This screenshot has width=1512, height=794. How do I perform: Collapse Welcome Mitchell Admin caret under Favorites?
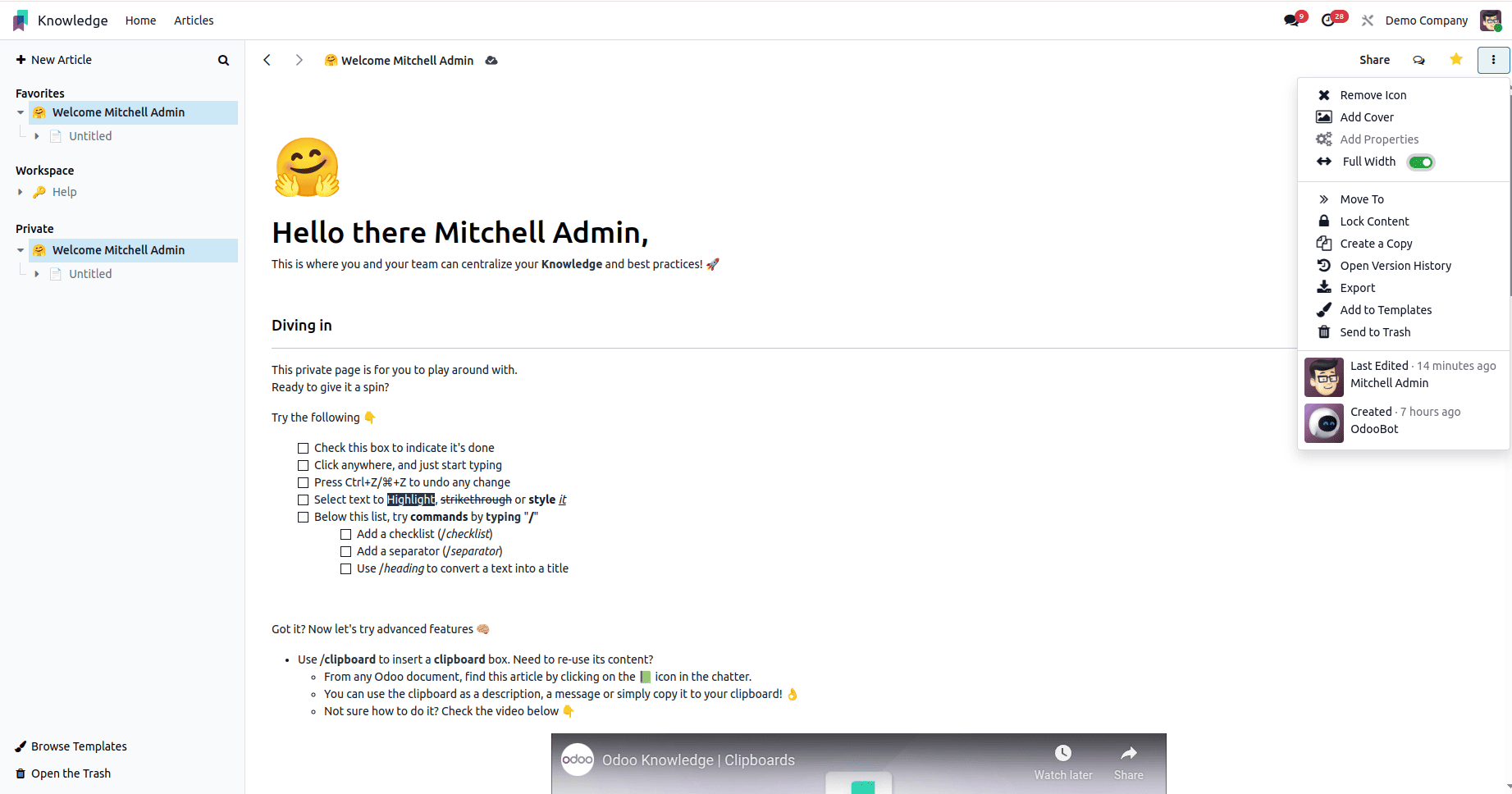coord(21,112)
